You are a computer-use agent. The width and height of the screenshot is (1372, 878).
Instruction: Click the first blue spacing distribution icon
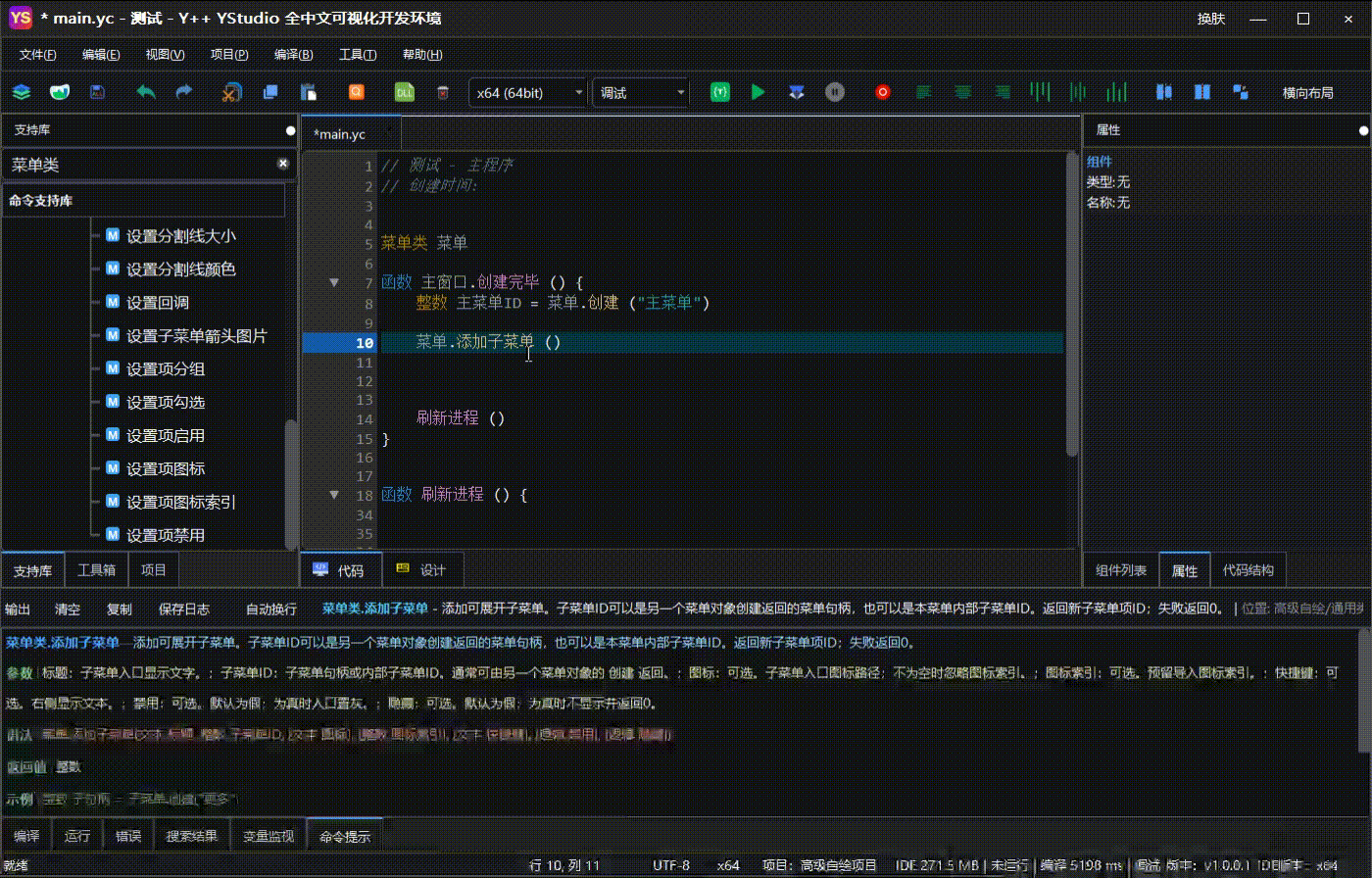pos(1164,92)
